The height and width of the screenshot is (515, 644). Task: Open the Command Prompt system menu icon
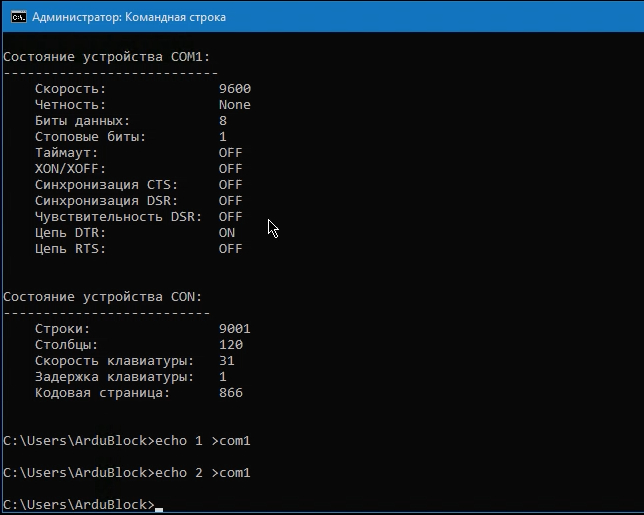click(x=15, y=17)
